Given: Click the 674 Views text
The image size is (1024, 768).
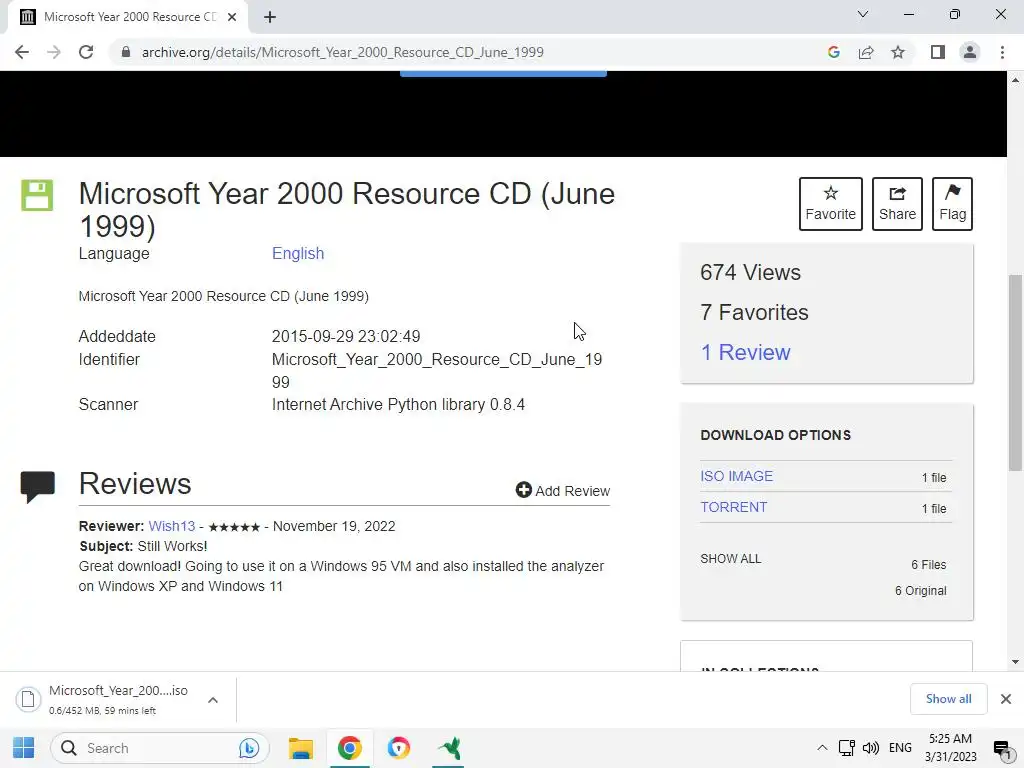Looking at the screenshot, I should (750, 272).
